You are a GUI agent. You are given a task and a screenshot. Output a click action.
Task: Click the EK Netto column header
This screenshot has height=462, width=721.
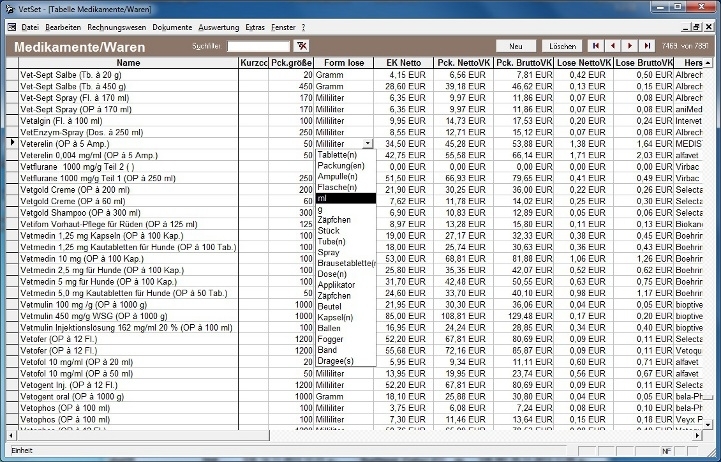(403, 63)
